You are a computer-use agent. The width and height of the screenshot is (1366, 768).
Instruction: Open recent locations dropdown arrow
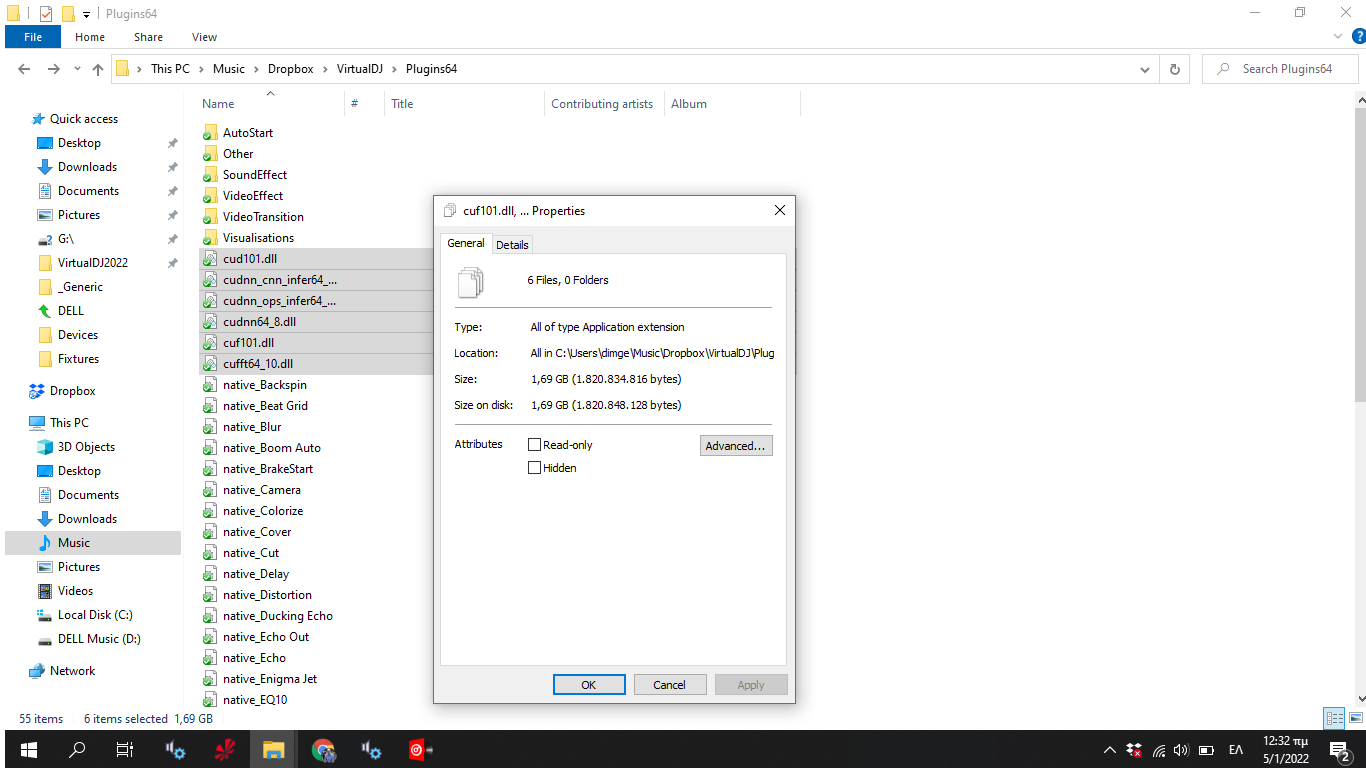pyautogui.click(x=78, y=69)
